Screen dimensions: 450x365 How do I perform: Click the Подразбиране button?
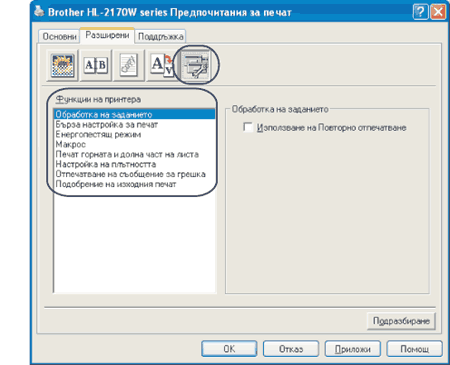(x=401, y=321)
